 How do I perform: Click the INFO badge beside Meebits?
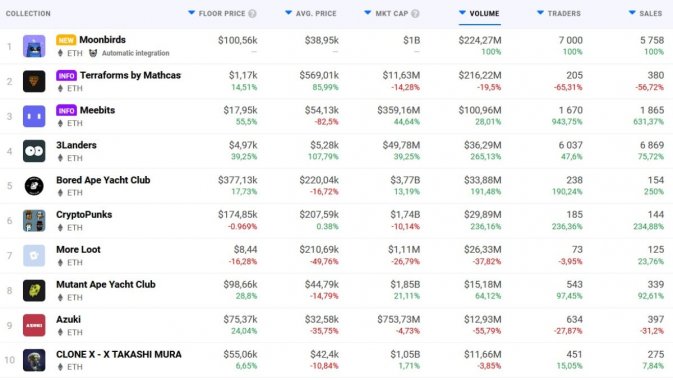point(67,110)
